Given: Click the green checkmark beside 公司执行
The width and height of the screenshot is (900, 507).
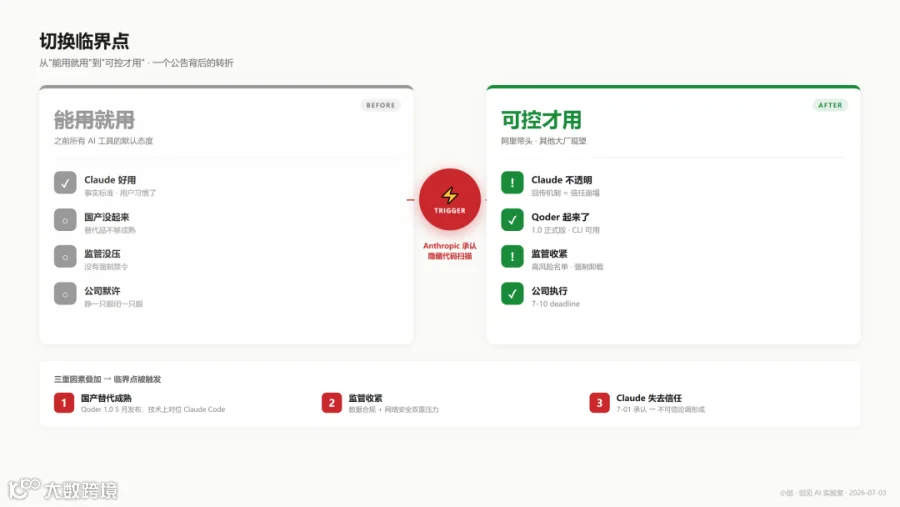Looking at the screenshot, I should point(512,294).
